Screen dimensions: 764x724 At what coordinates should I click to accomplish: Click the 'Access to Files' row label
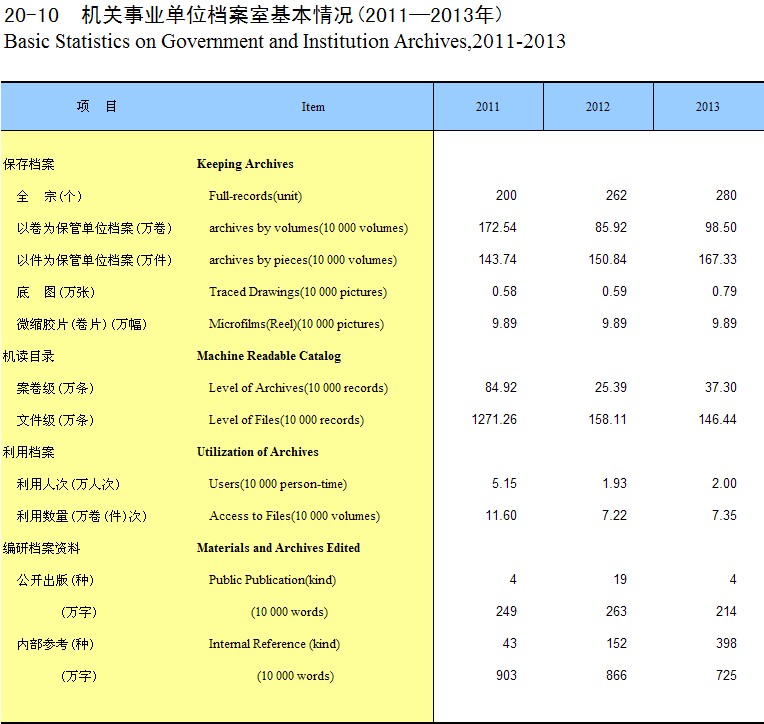click(x=294, y=516)
